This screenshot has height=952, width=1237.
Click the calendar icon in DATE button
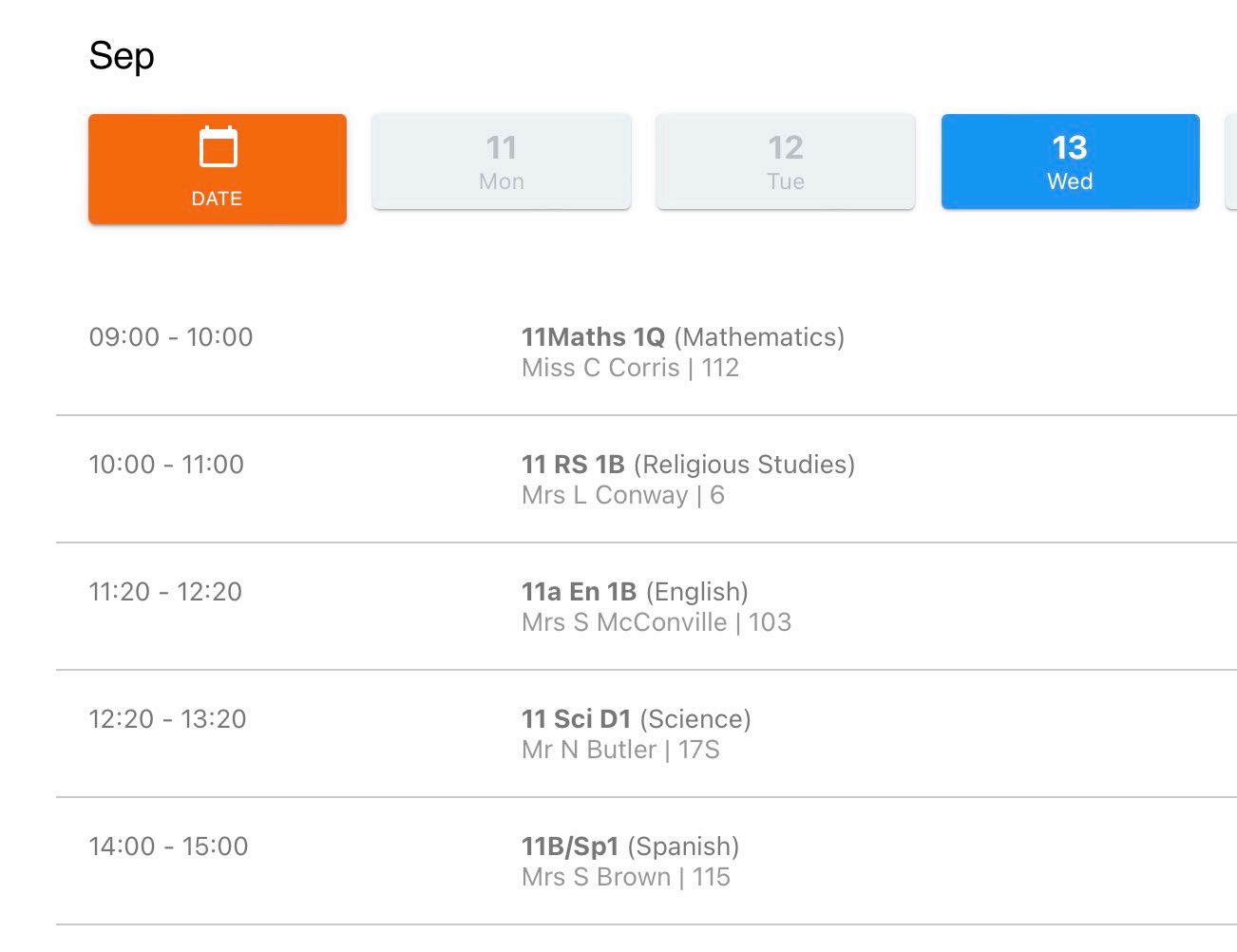click(218, 148)
